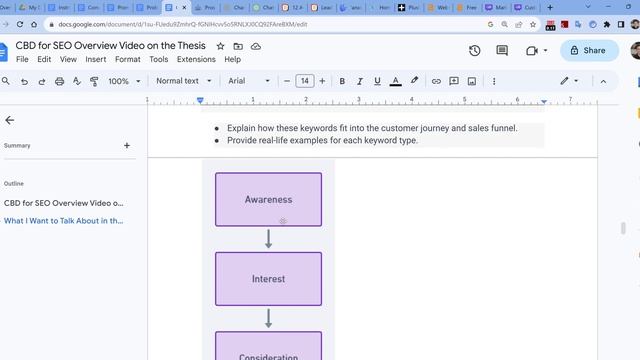Activate the paint format tool
The height and width of the screenshot is (360, 640).
(x=94, y=81)
